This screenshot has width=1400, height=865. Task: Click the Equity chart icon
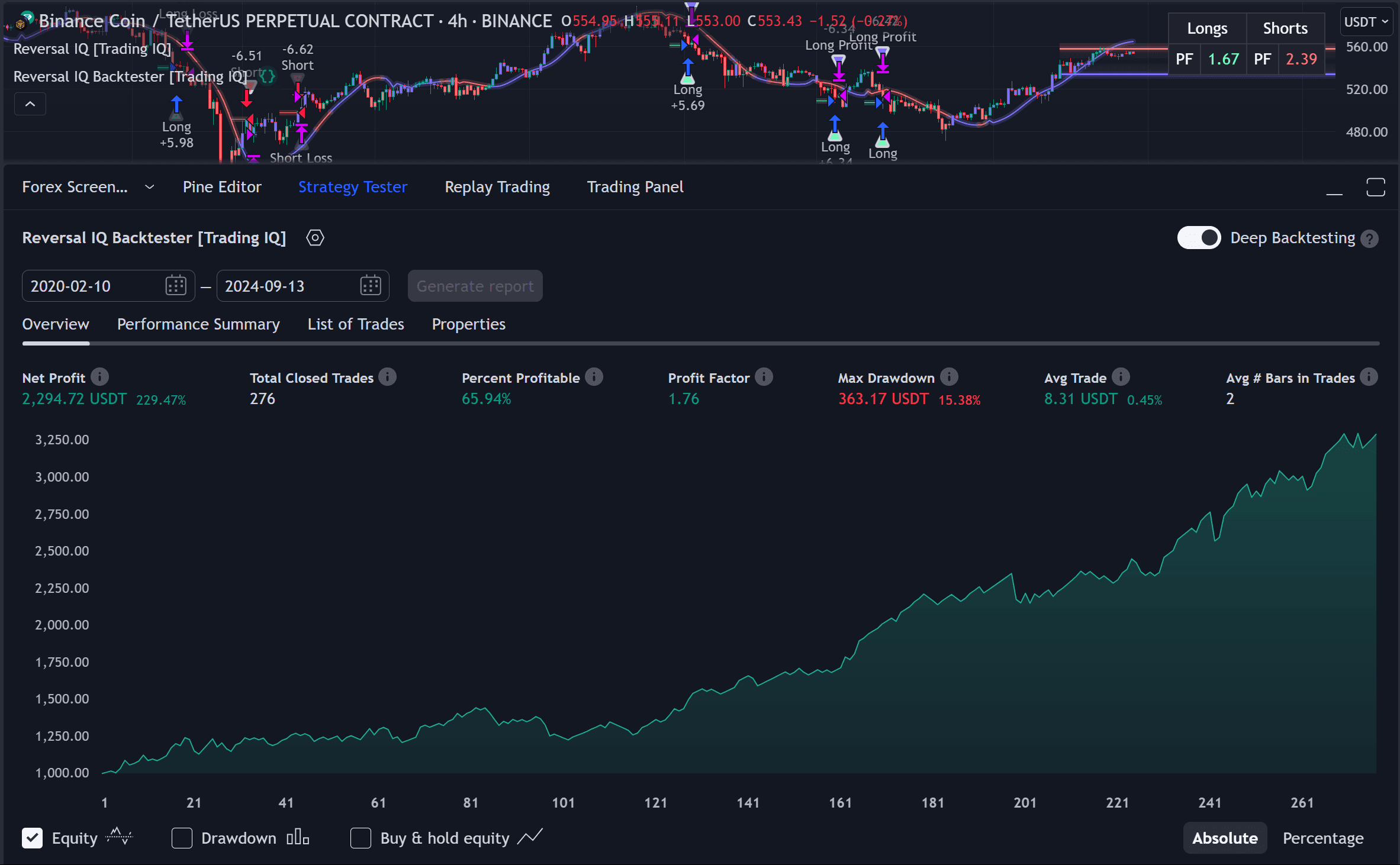coord(119,837)
